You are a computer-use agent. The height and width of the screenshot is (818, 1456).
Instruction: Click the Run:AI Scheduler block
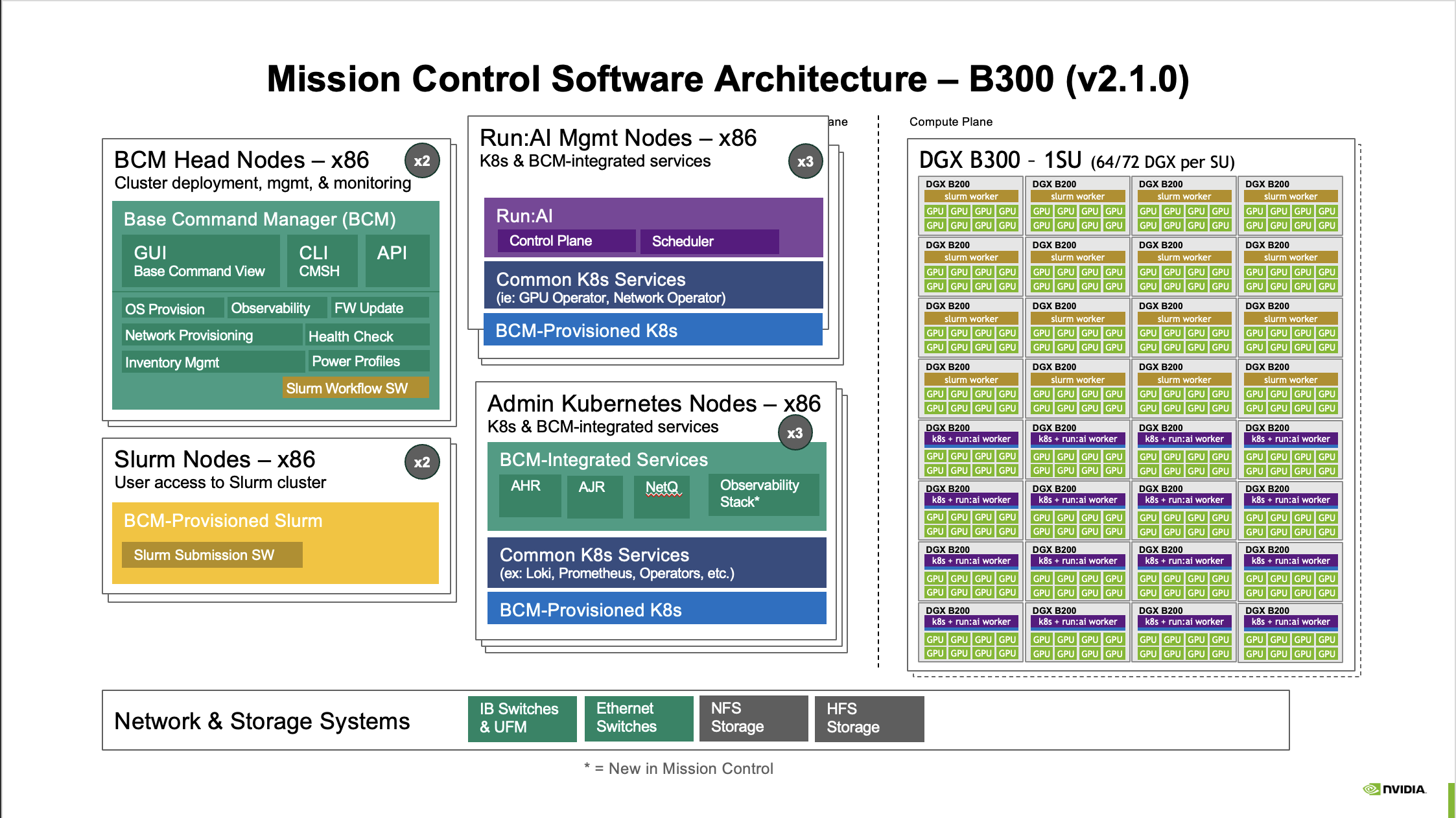pyautogui.click(x=709, y=242)
